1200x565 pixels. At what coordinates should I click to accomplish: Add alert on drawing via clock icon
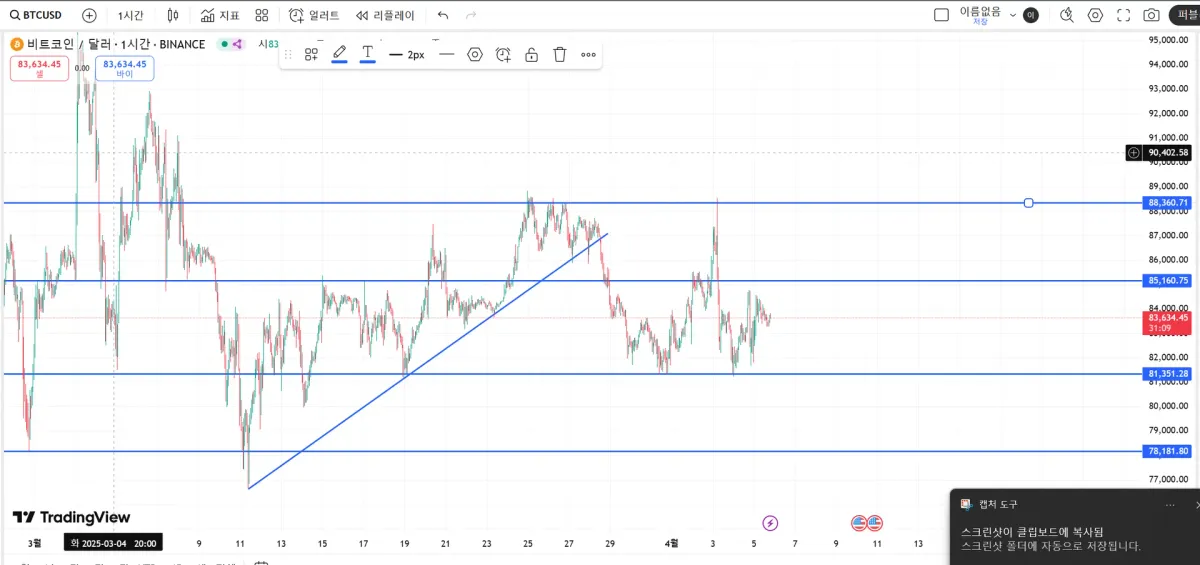(x=503, y=54)
